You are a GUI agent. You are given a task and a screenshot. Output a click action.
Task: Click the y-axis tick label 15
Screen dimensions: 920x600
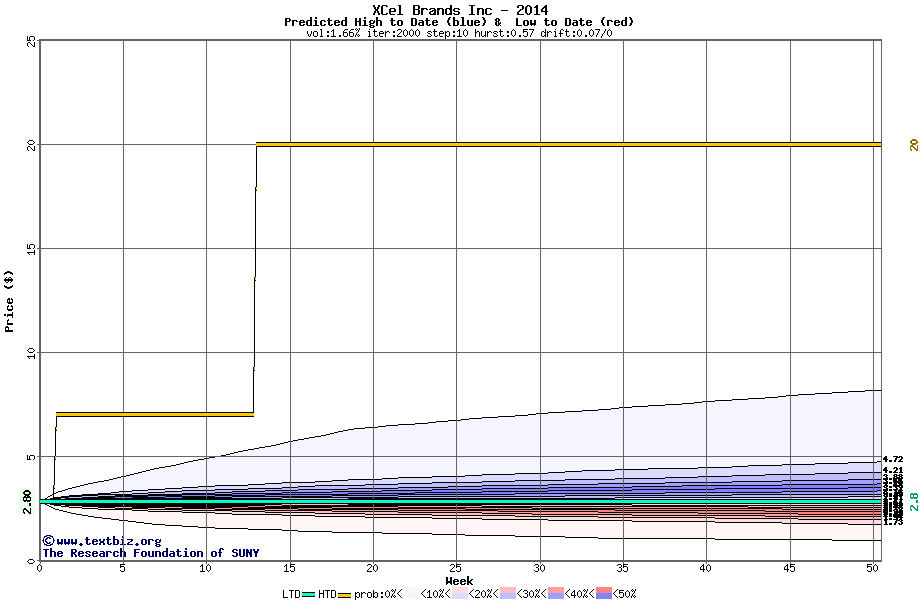[x=31, y=249]
